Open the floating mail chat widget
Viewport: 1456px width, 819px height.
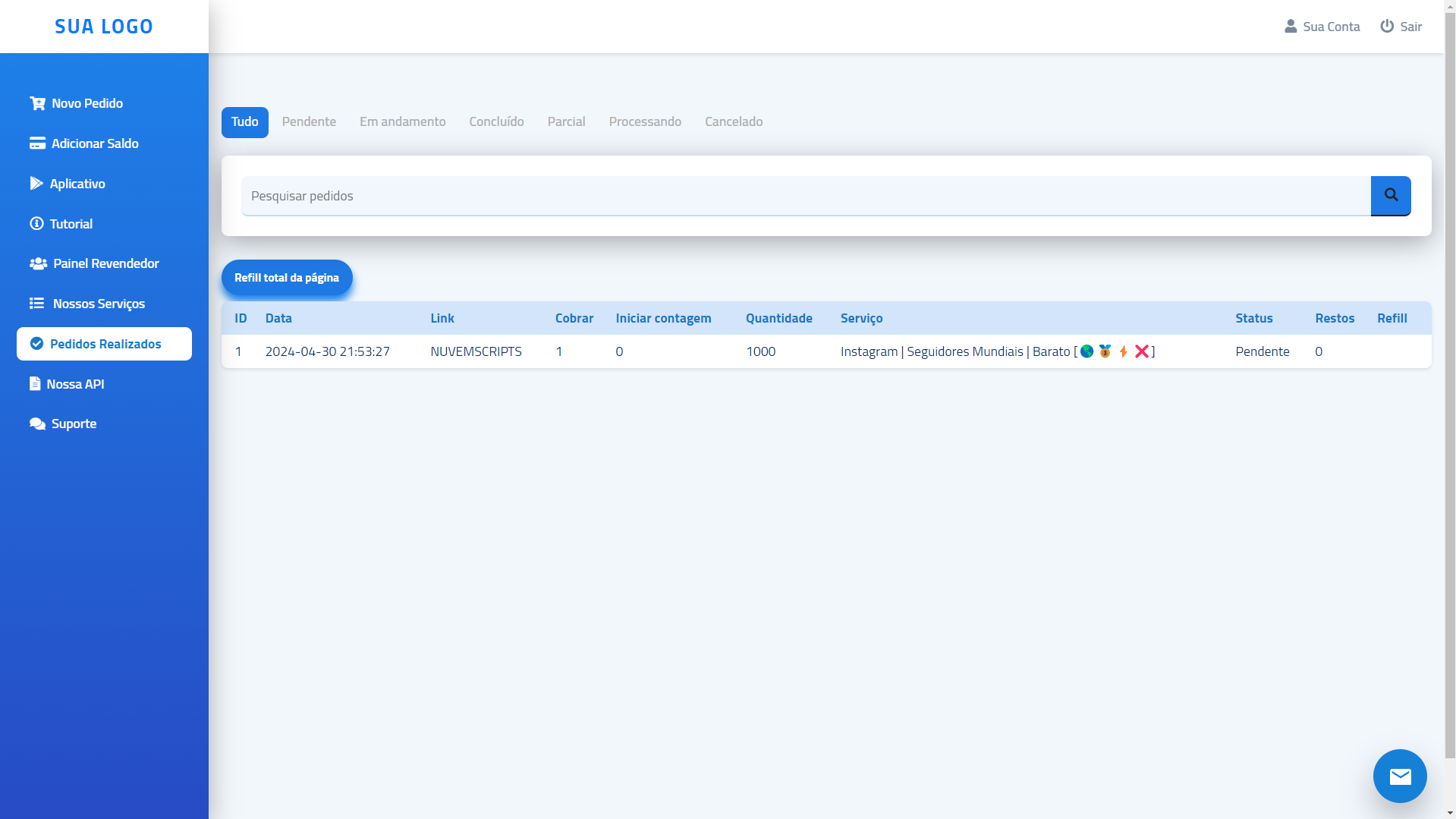(1399, 776)
